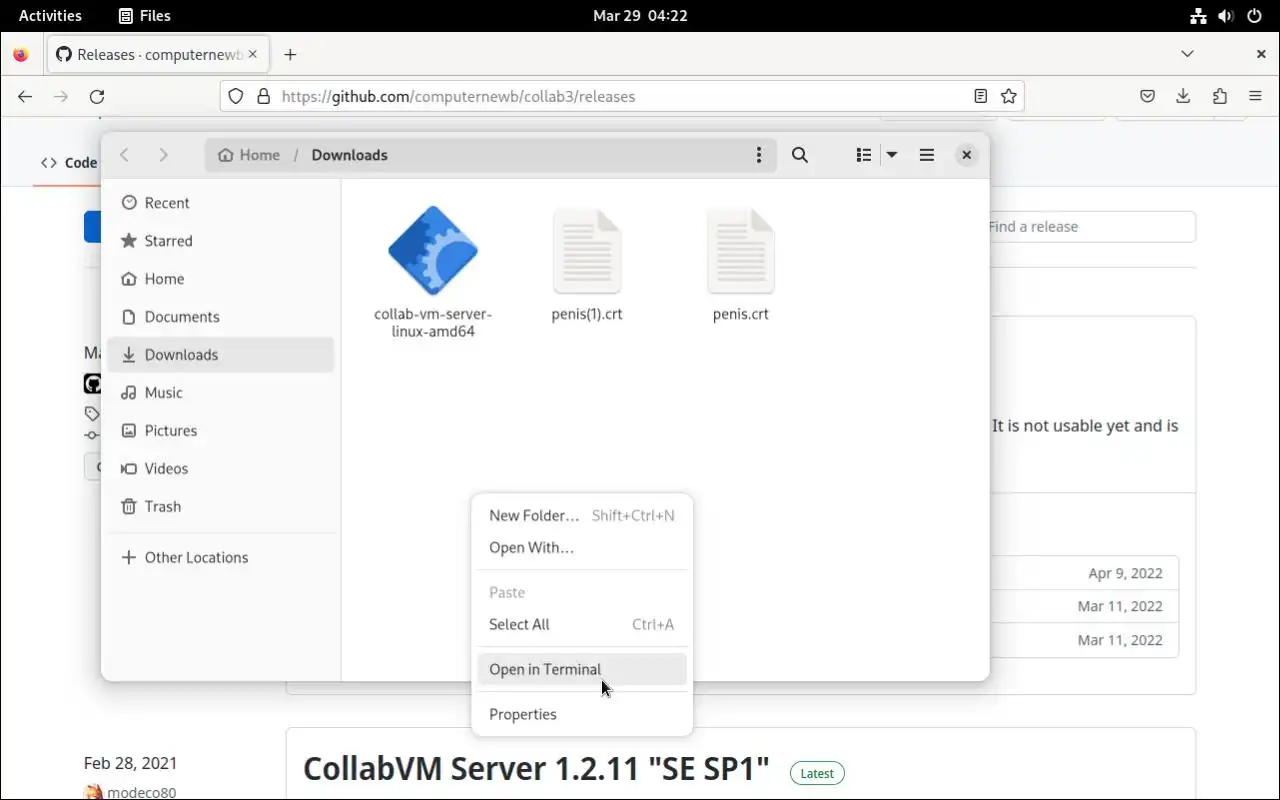Open the Downloads path three-dot menu
Screen dimensions: 1280x800
(759, 155)
